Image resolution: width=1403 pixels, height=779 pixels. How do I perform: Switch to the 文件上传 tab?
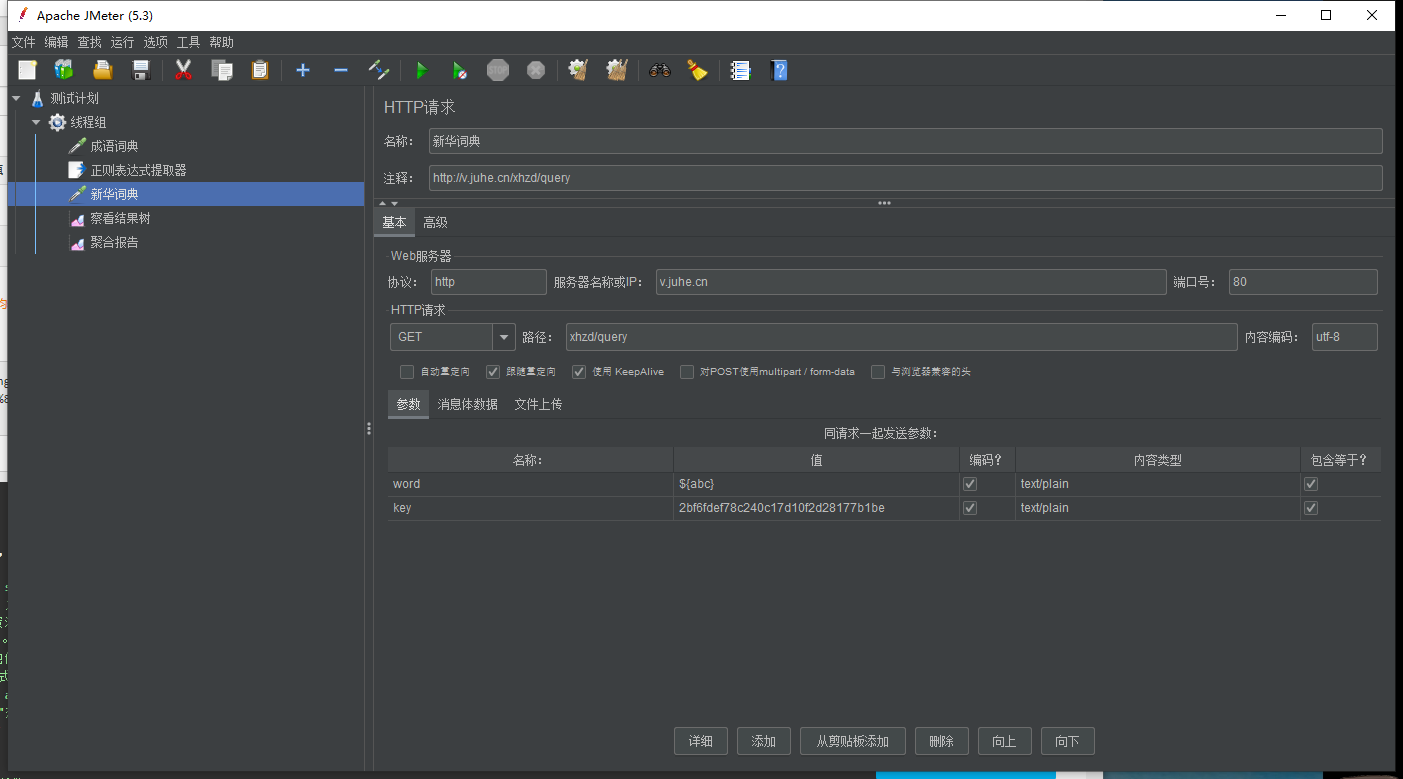pyautogui.click(x=538, y=404)
